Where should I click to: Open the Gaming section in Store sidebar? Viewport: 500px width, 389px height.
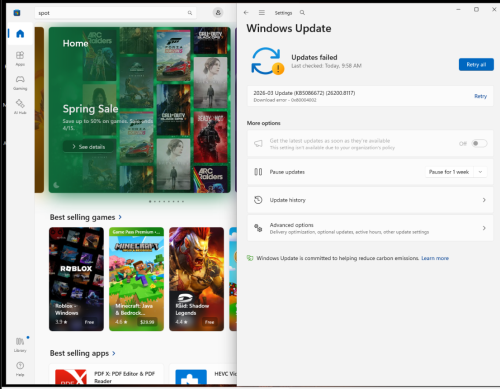(x=20, y=83)
